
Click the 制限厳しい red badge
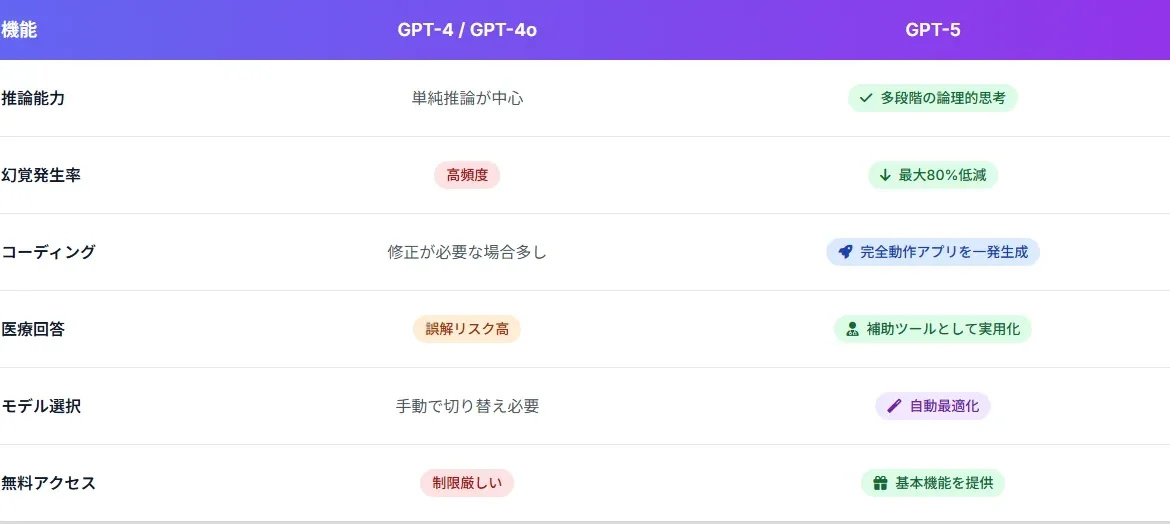click(x=467, y=483)
